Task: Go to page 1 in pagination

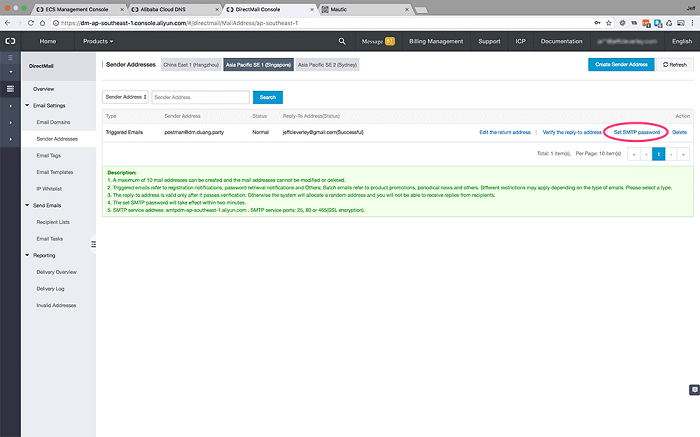Action: [658, 154]
